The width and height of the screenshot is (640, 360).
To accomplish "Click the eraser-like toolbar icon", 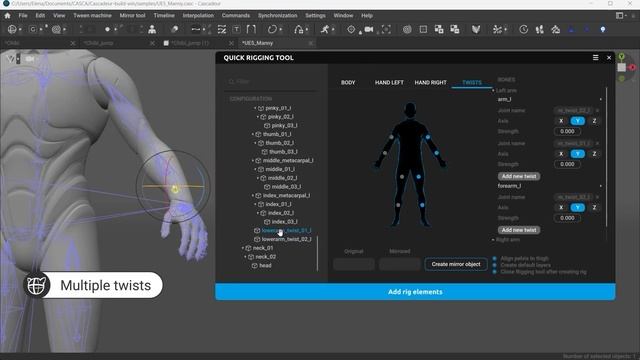I will 175,29.
